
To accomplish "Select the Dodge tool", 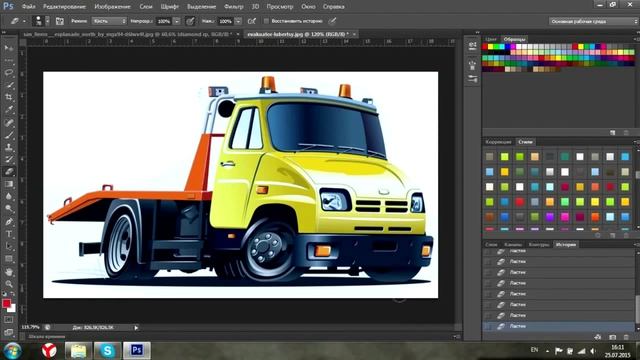I will coord(9,209).
